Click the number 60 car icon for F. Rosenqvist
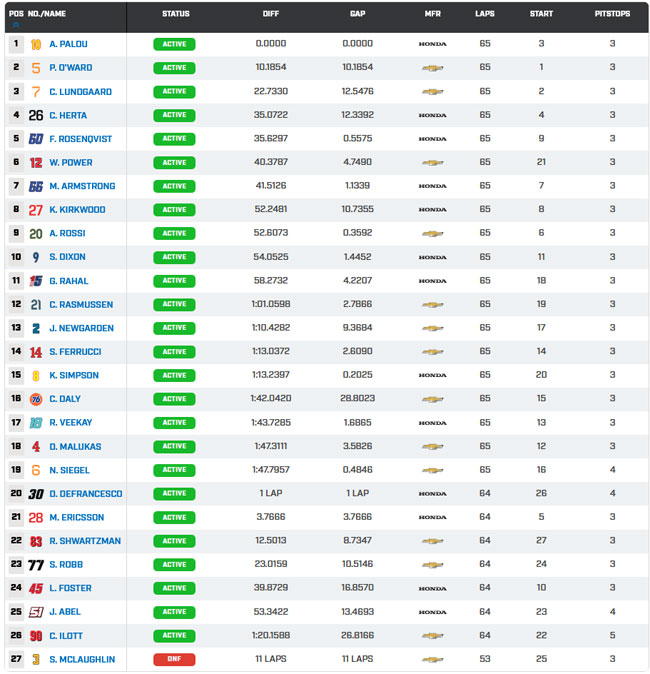 pyautogui.click(x=36, y=139)
